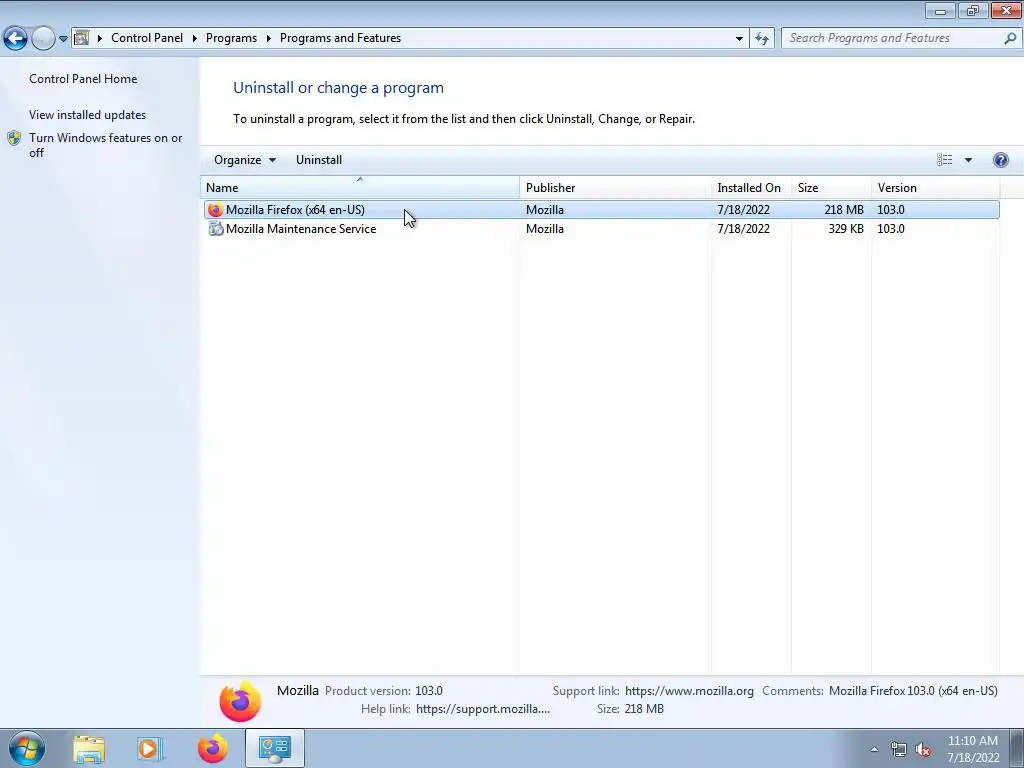Click the Show desktop button
This screenshot has width=1024, height=768.
click(1016, 748)
